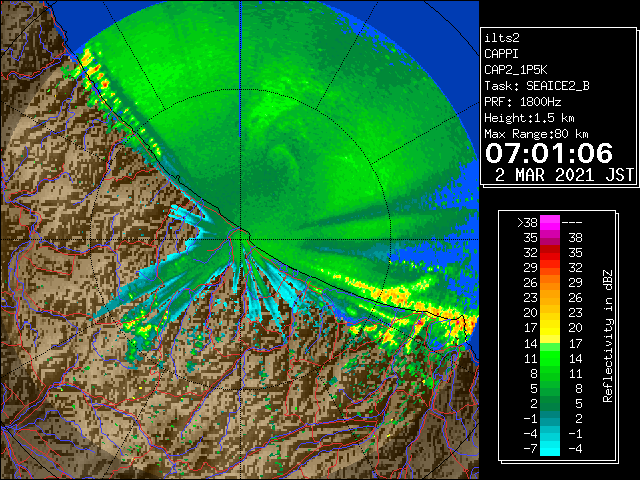
Task: Click the cyan -7 dBZ legend swatch
Action: (x=550, y=448)
